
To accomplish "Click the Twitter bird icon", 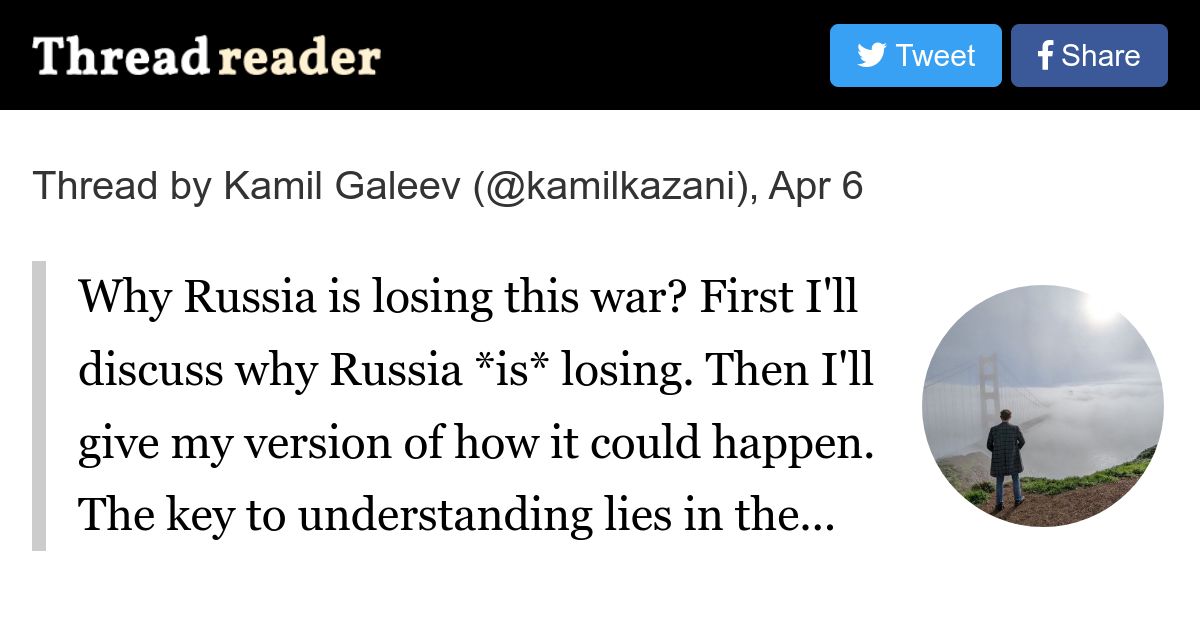I will 871,56.
